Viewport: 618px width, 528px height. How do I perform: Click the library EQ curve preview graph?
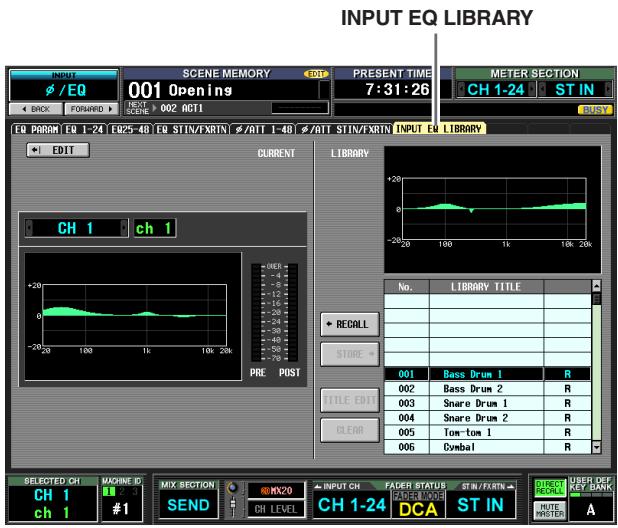493,210
